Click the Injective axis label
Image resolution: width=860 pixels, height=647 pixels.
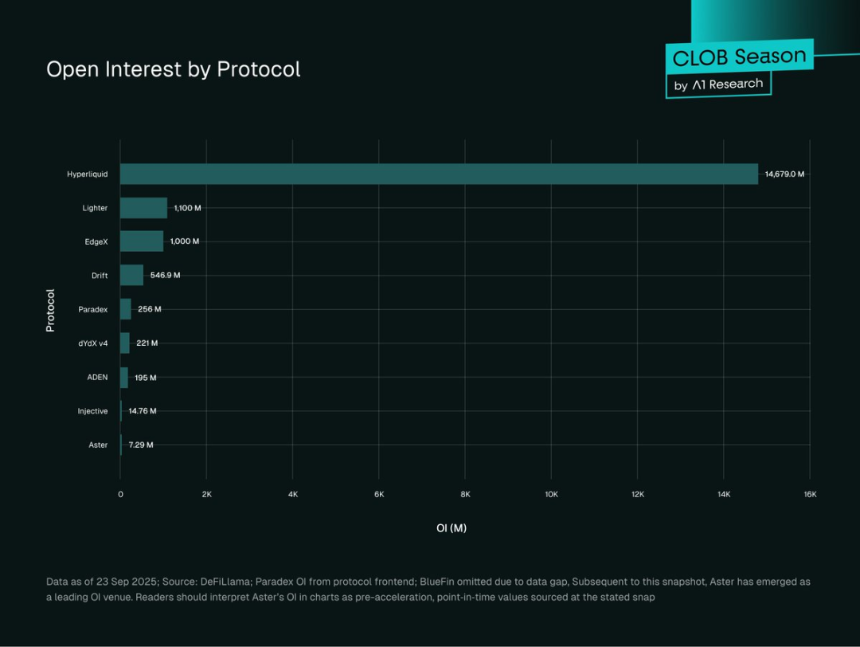pos(93,411)
